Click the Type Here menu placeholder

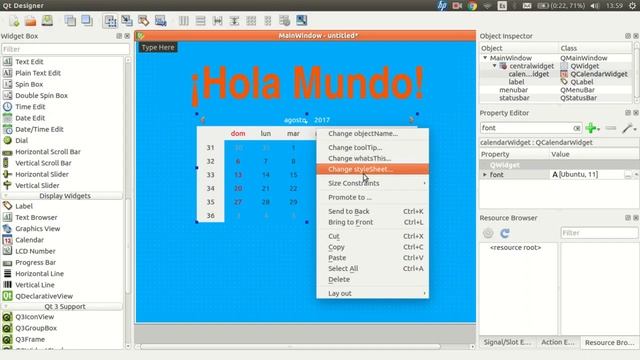tap(158, 47)
